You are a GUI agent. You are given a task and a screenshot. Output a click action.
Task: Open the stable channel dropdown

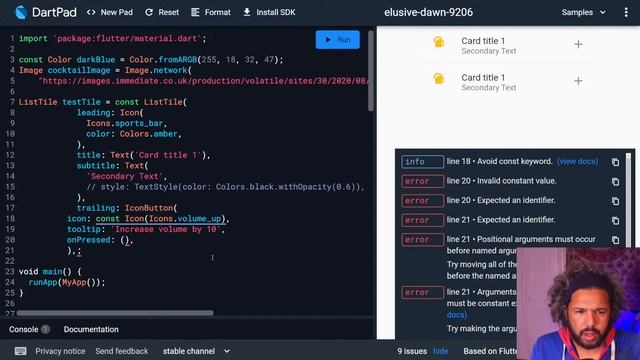(196, 351)
